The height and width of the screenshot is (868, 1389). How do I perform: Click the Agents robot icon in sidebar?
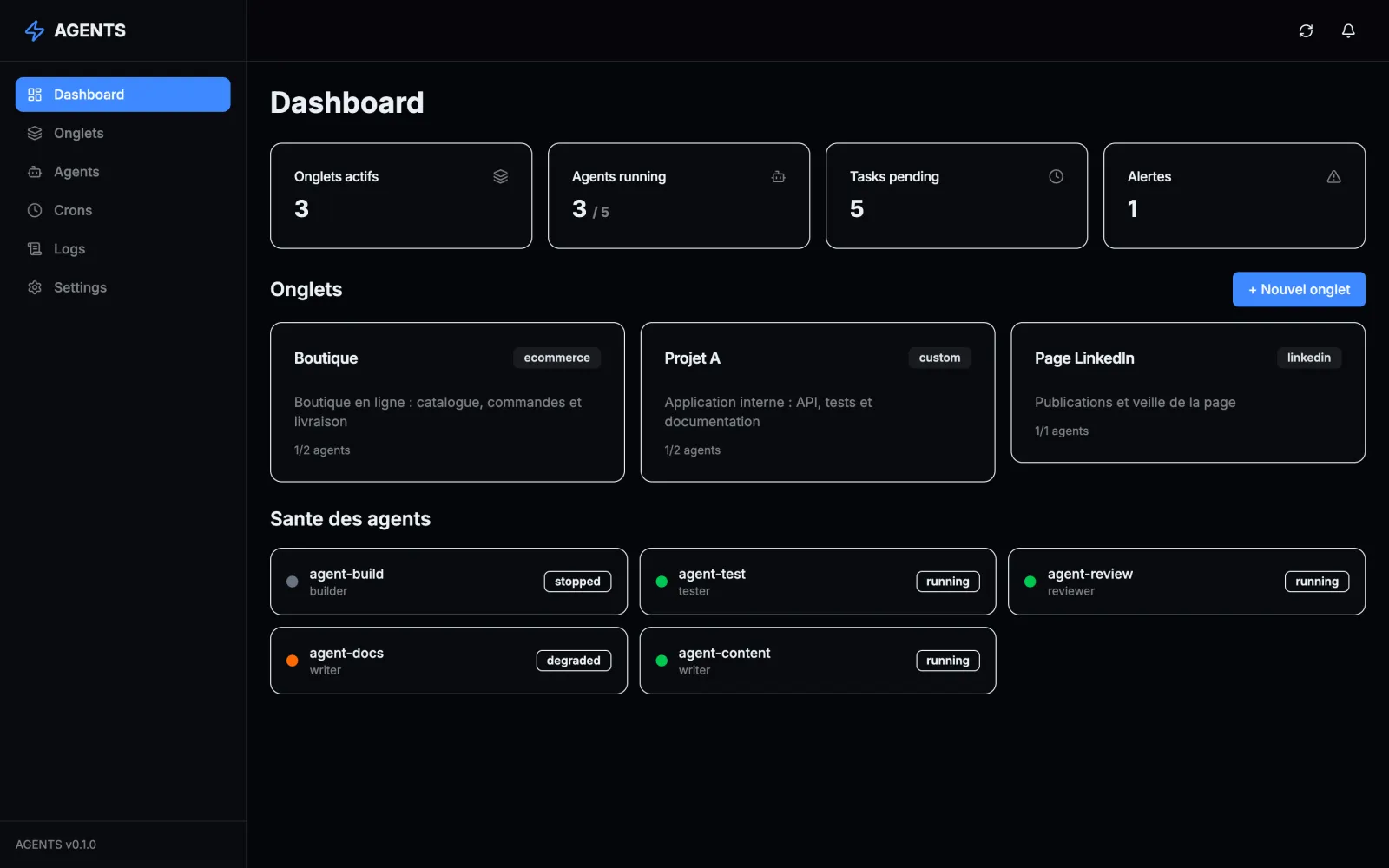tap(35, 172)
